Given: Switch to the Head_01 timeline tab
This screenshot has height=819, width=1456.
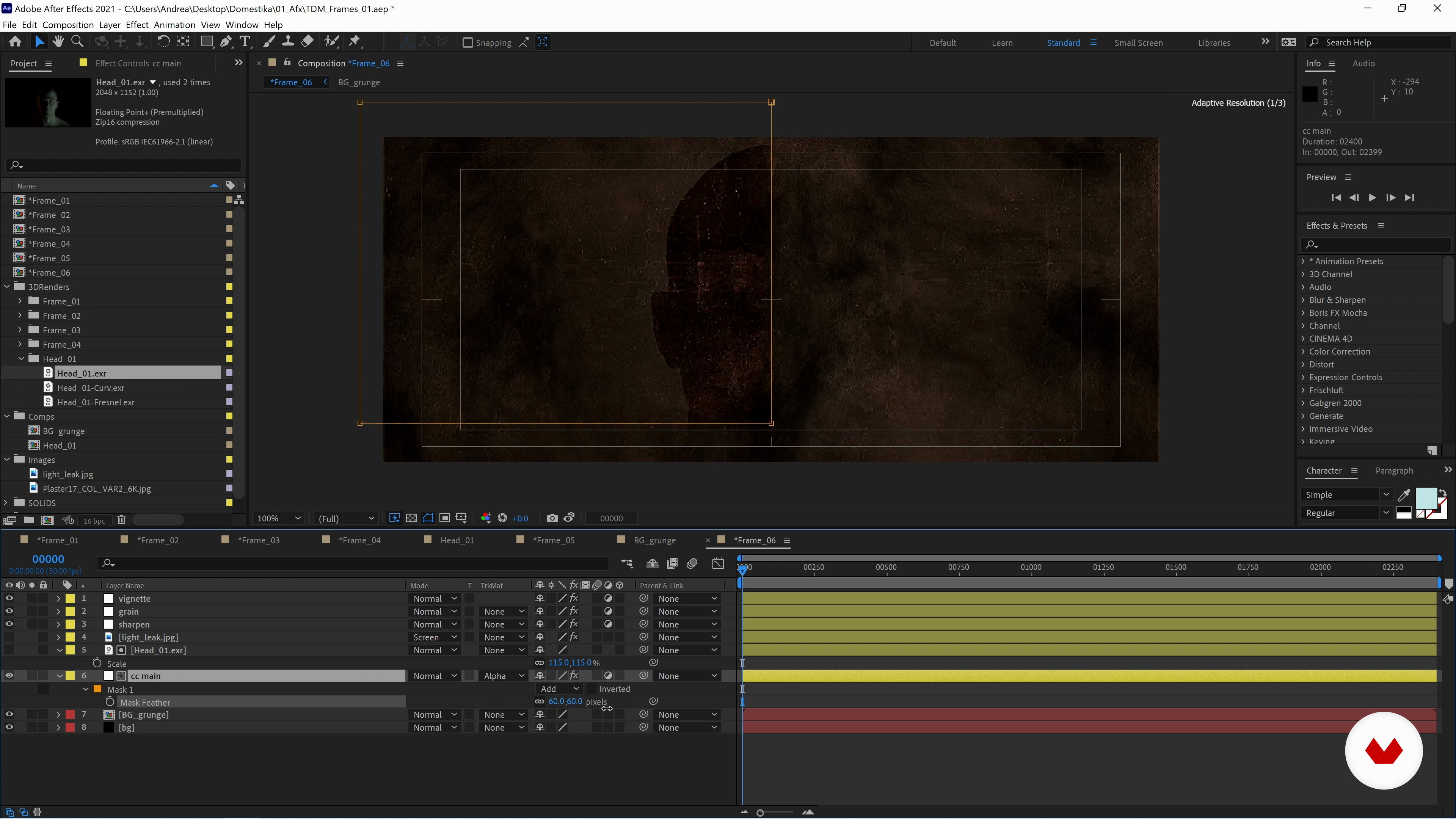Looking at the screenshot, I should point(457,540).
